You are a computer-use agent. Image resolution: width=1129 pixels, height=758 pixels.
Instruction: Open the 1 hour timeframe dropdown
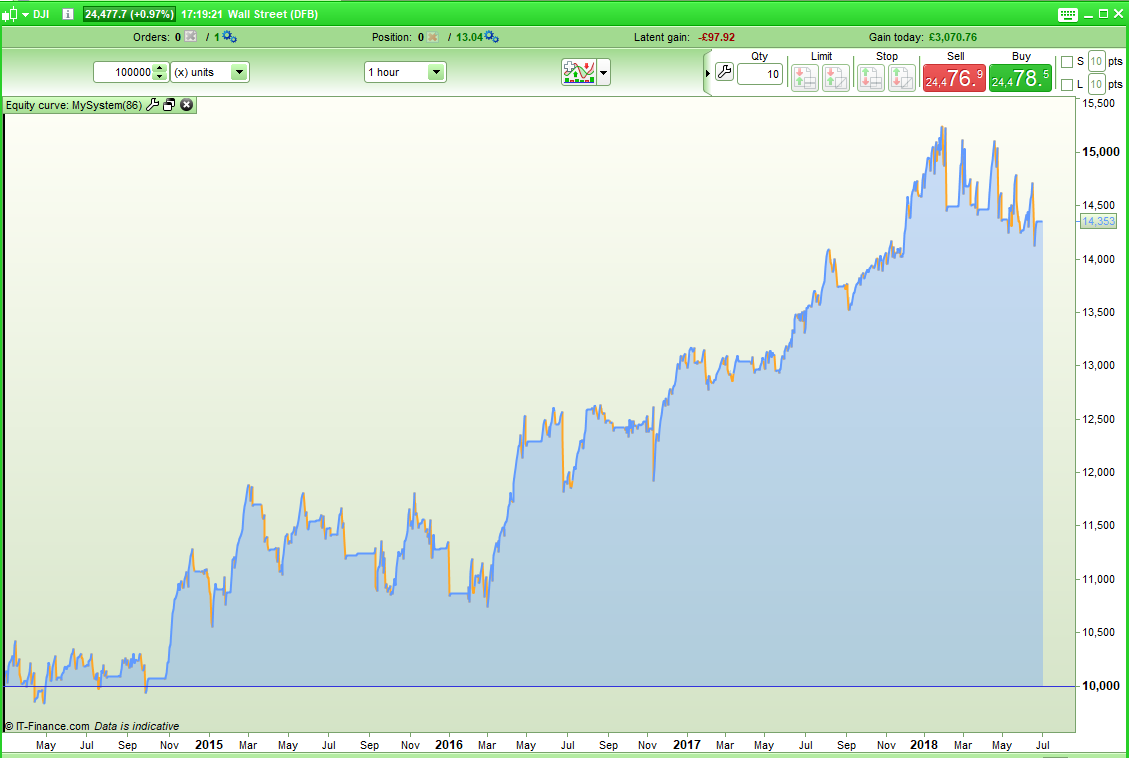coord(405,72)
